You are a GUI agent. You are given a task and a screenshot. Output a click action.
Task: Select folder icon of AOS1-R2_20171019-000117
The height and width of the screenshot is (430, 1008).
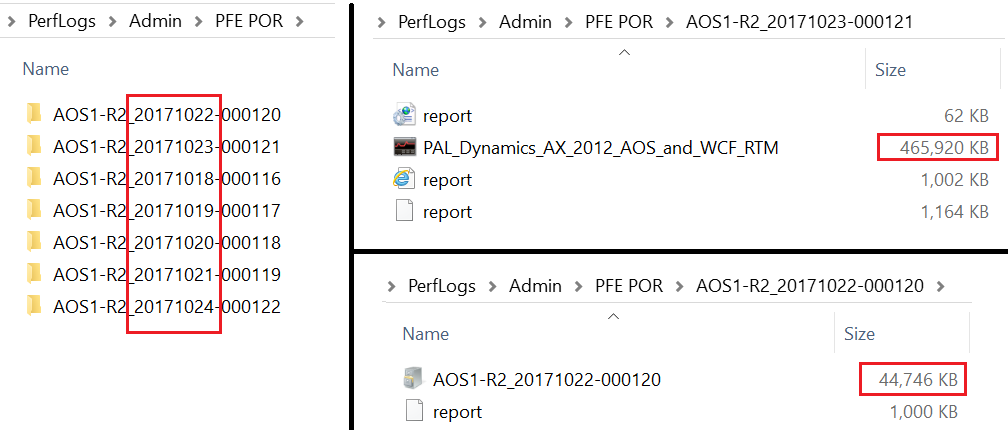pos(34,210)
